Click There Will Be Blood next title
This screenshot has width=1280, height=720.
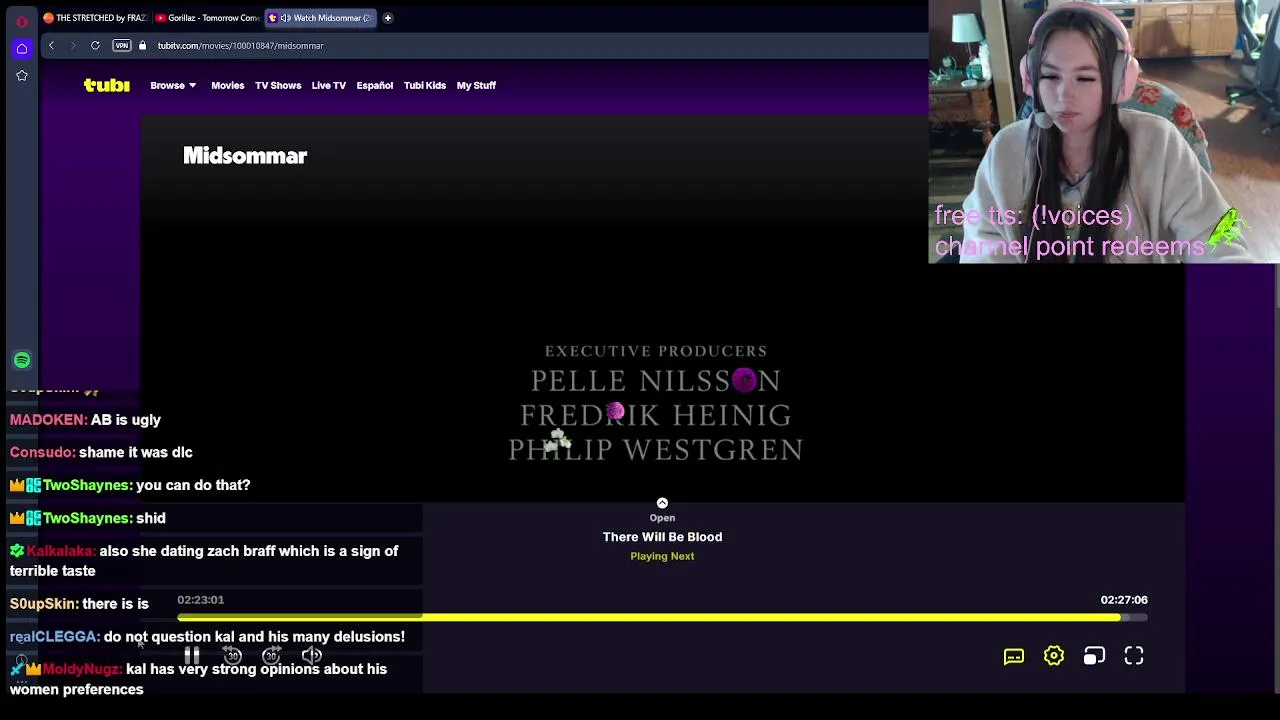tap(662, 537)
